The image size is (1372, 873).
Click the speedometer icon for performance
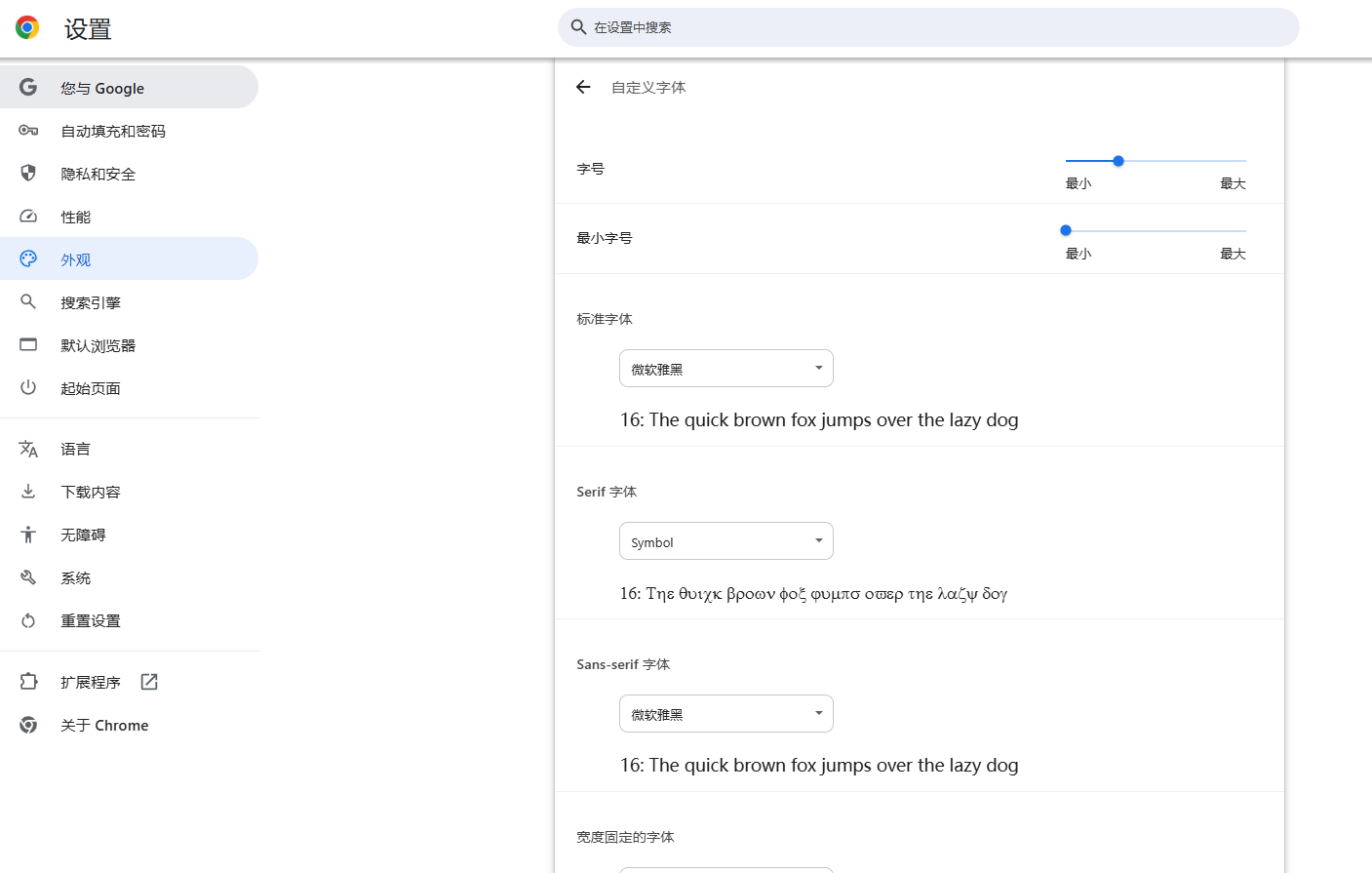[28, 216]
